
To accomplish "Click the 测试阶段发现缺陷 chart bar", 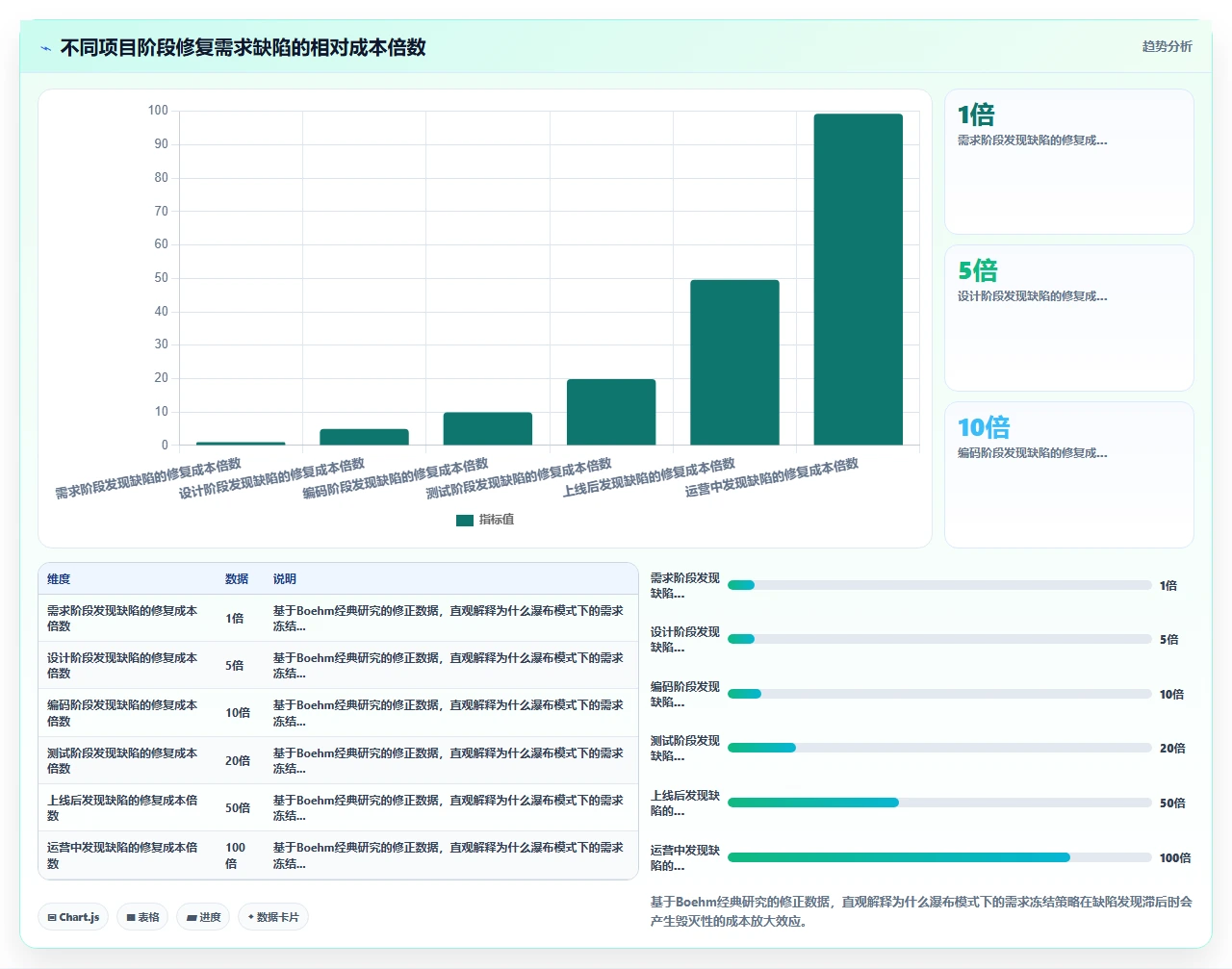I will point(611,412).
